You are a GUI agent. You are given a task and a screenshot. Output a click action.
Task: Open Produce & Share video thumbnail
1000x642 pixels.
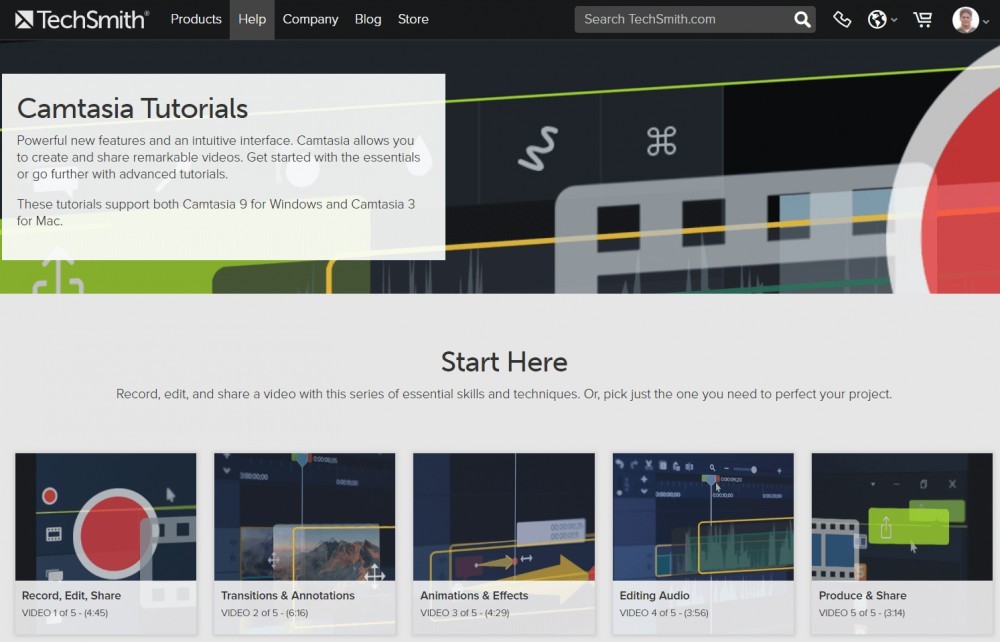(902, 516)
